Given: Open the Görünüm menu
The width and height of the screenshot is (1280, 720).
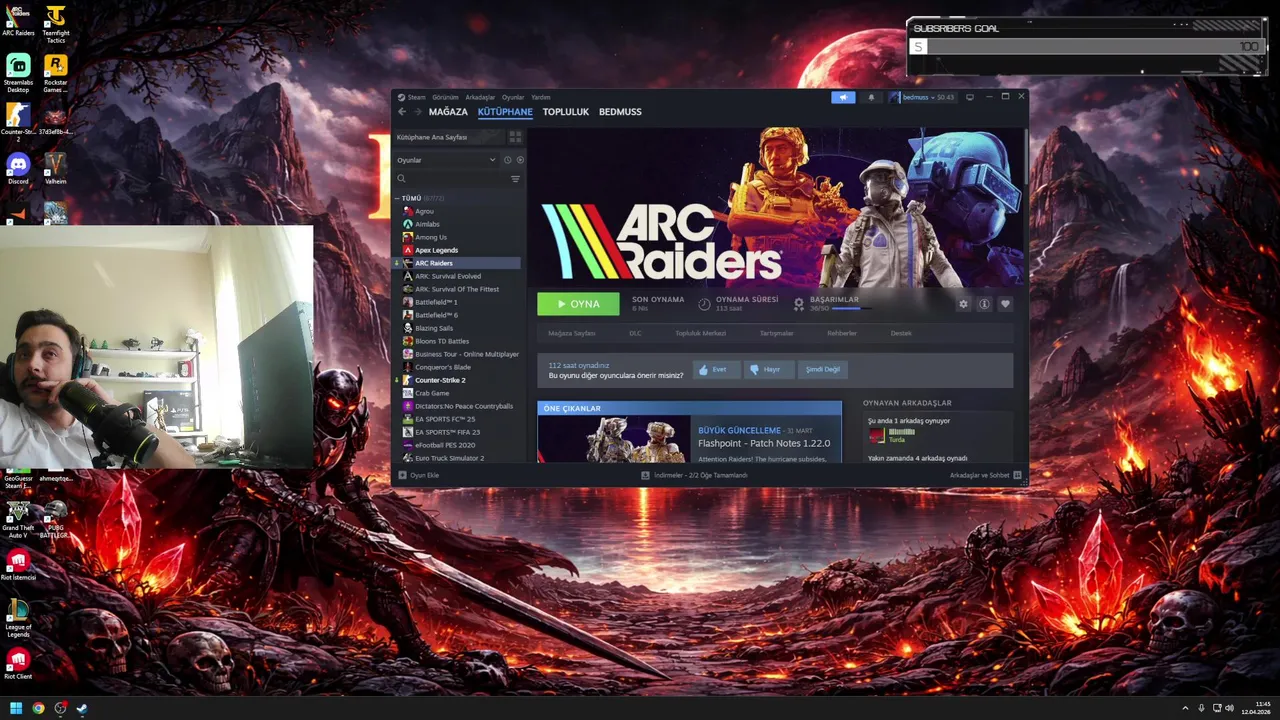Looking at the screenshot, I should 445,97.
